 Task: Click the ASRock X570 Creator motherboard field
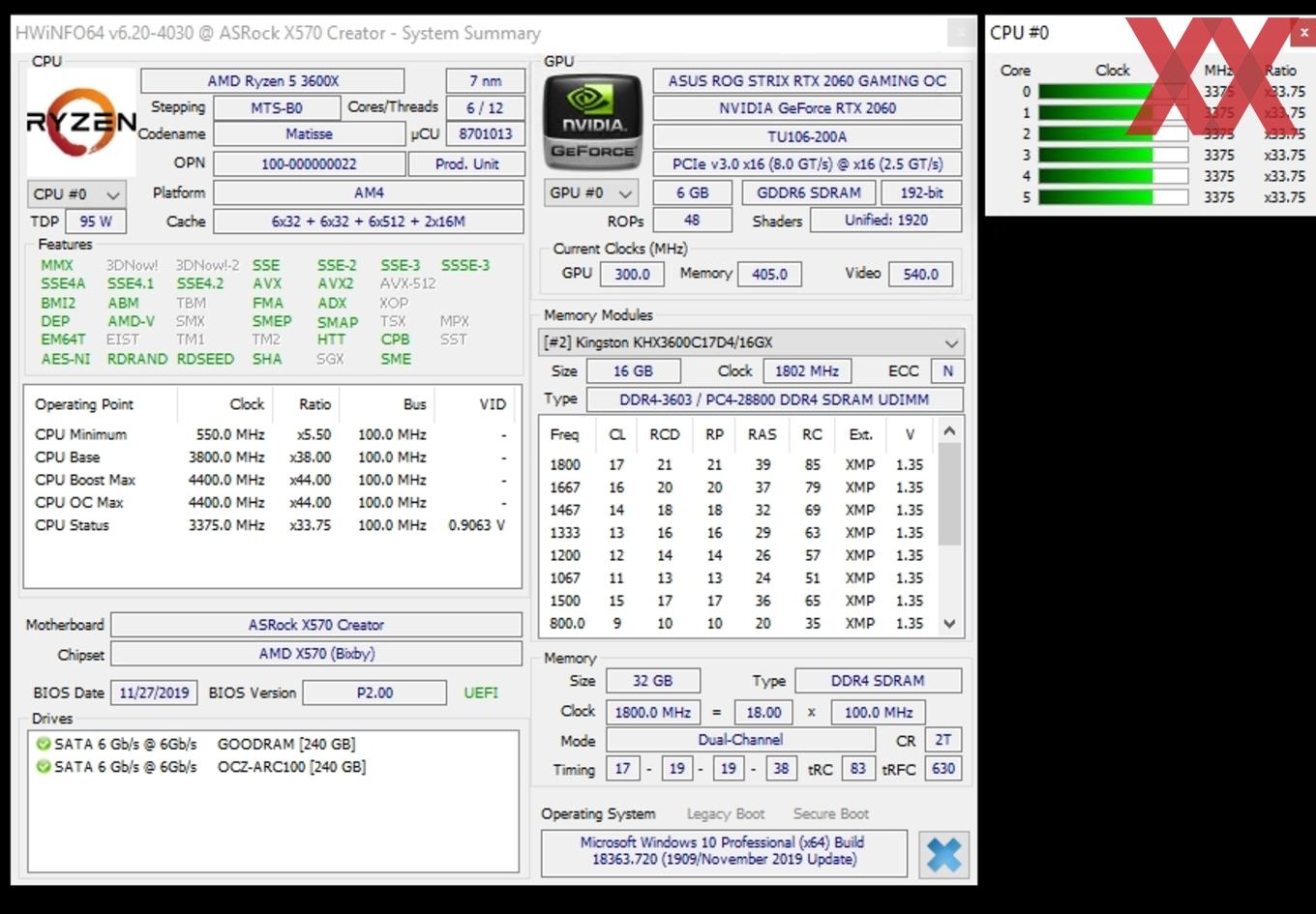point(316,625)
